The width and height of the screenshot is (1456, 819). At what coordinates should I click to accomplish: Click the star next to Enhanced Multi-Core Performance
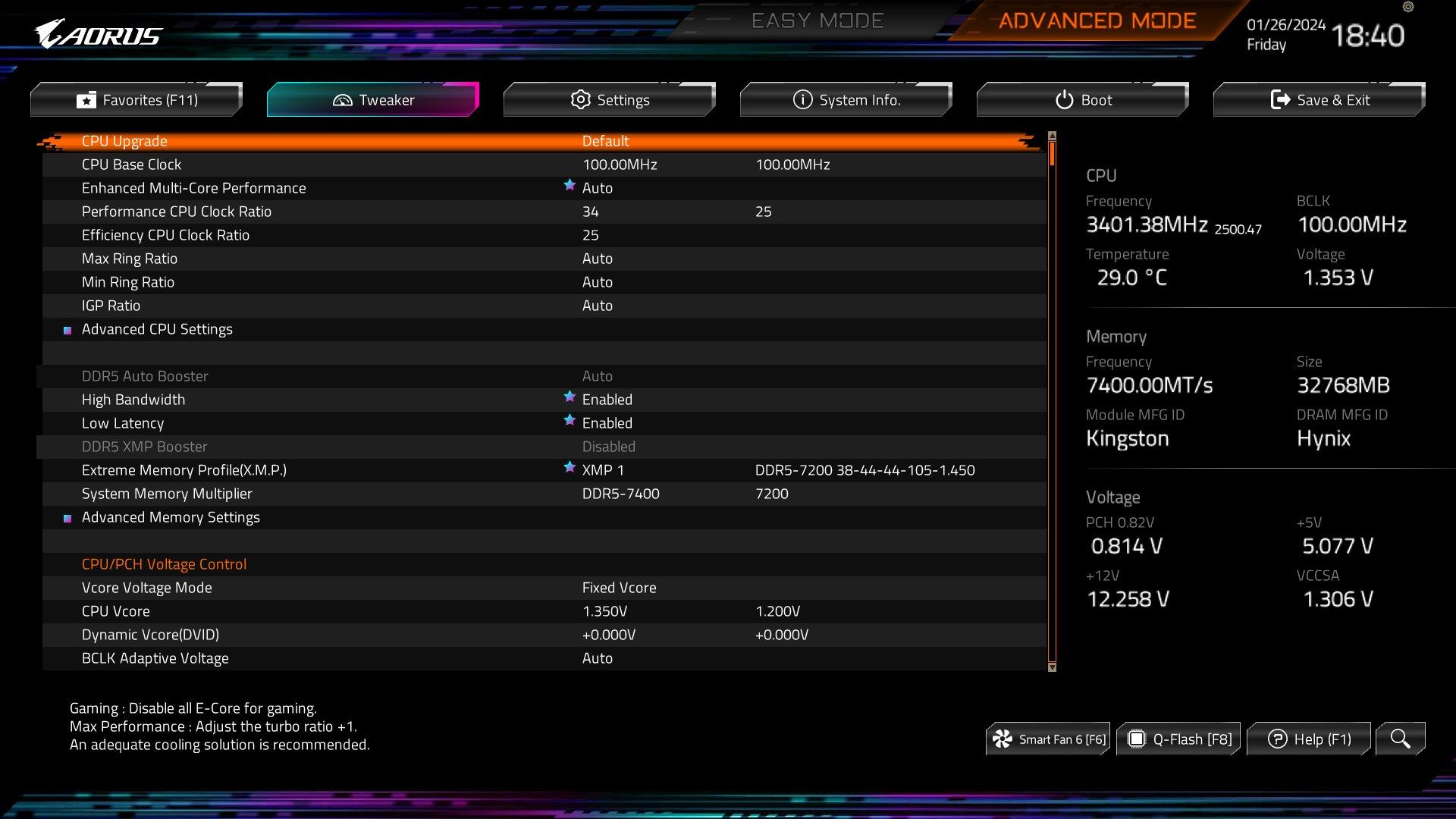coord(570,185)
